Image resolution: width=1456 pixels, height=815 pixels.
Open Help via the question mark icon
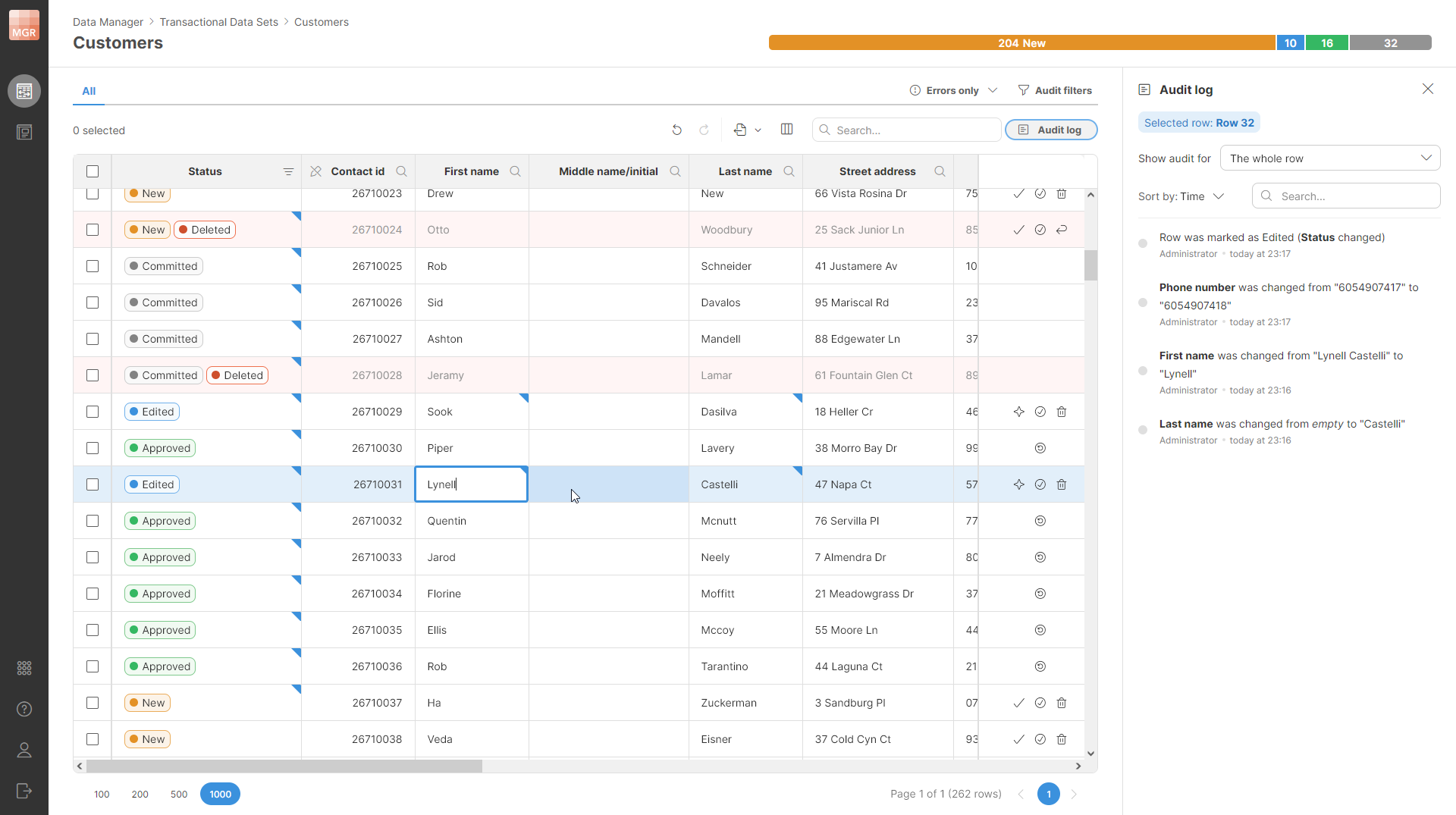point(24,710)
